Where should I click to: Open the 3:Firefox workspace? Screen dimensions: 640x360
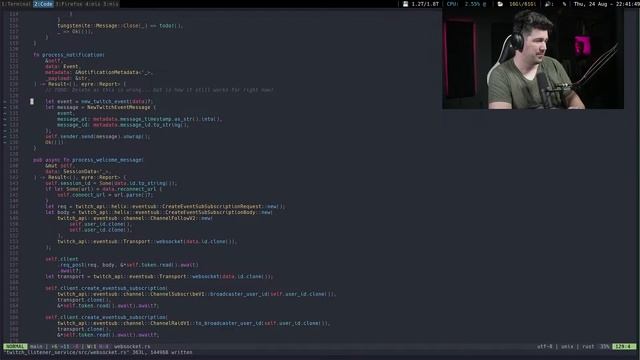pyautogui.click(x=69, y=4)
